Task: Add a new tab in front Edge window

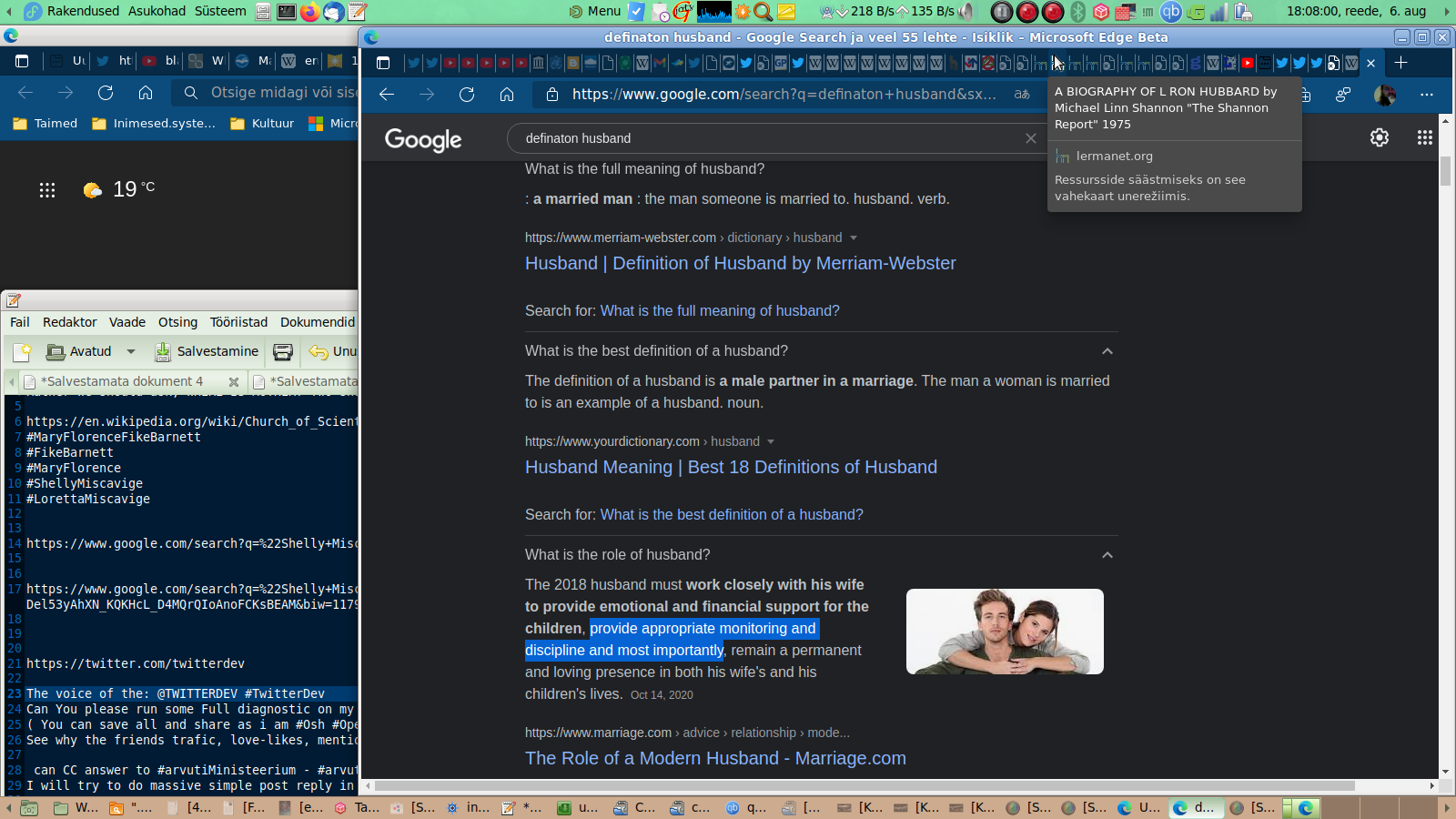Action: 1401,63
